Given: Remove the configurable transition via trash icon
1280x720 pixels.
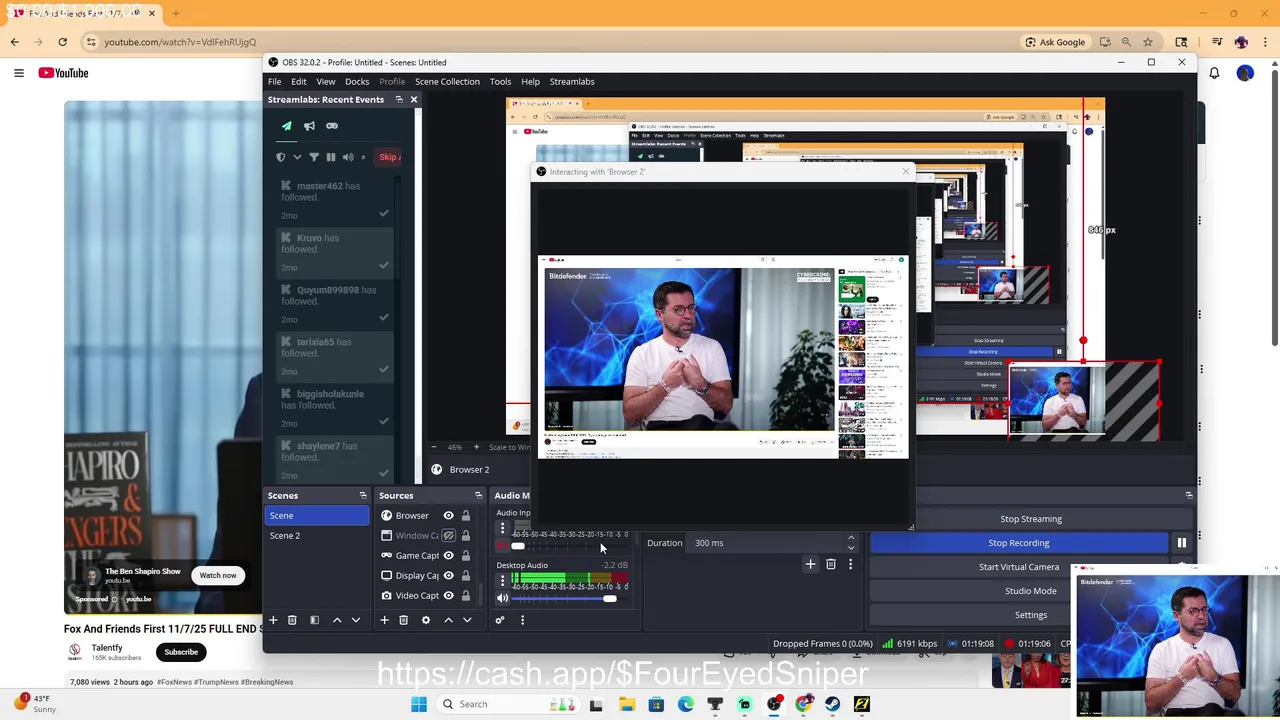Looking at the screenshot, I should 830,565.
